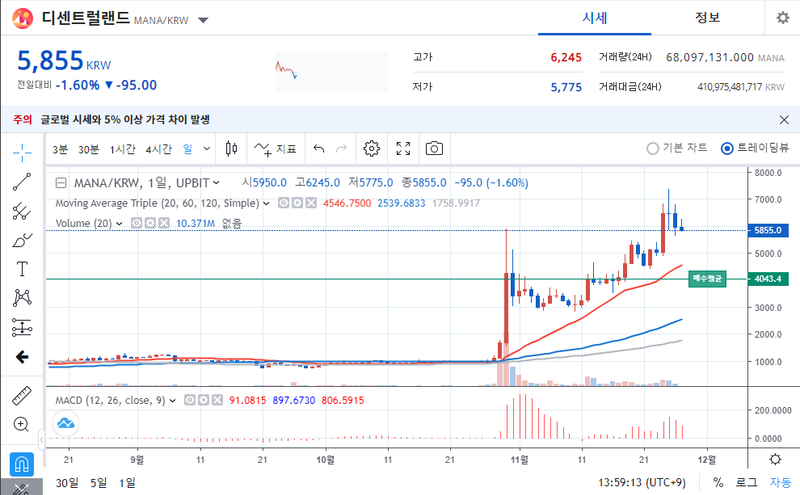Redo the chart action

click(341, 148)
